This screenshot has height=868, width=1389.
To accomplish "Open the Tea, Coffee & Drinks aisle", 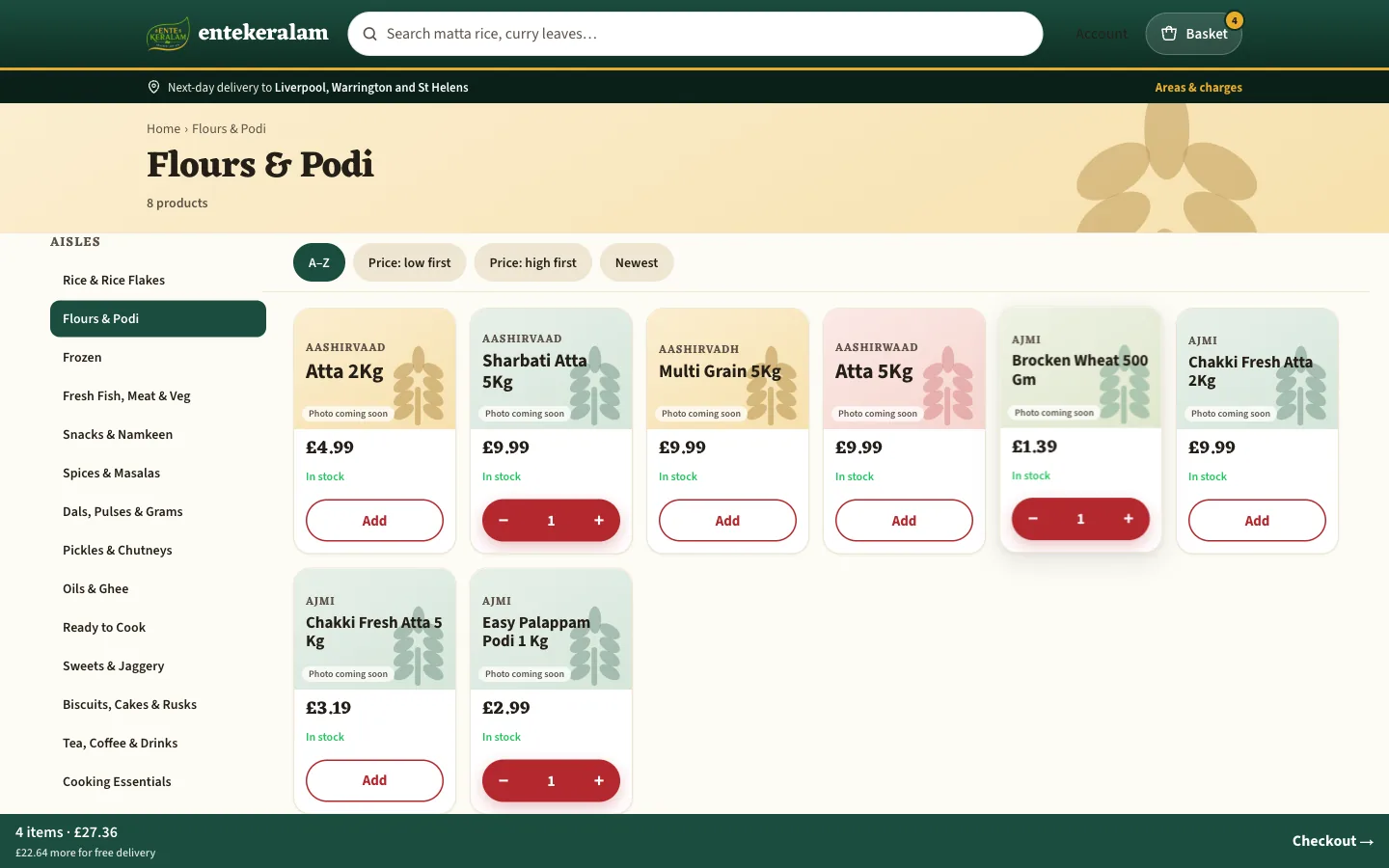I will pos(158,743).
